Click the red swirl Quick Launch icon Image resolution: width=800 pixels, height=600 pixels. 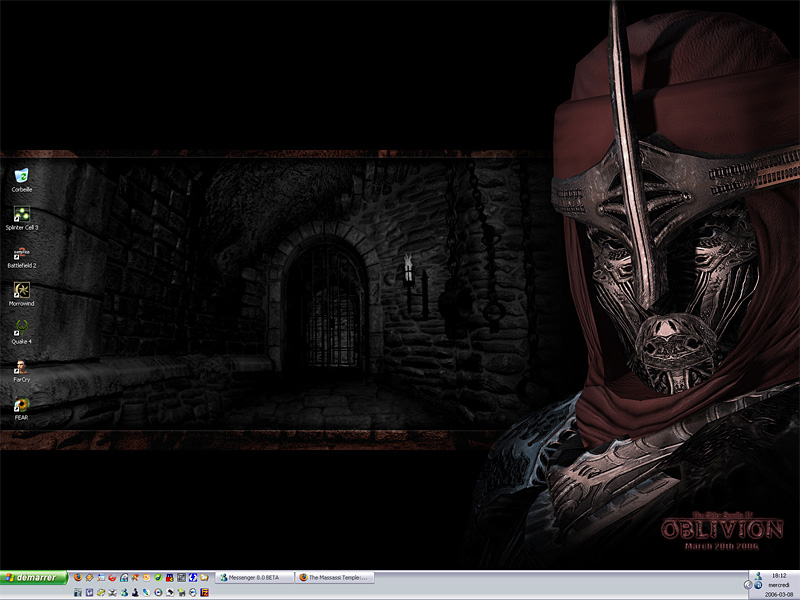112,578
